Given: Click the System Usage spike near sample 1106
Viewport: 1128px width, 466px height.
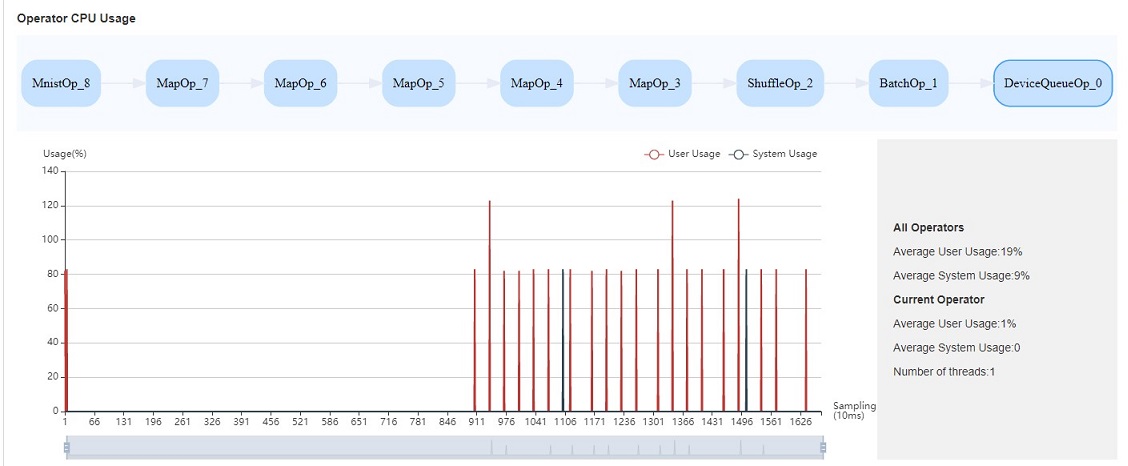Looking at the screenshot, I should pos(563,340).
